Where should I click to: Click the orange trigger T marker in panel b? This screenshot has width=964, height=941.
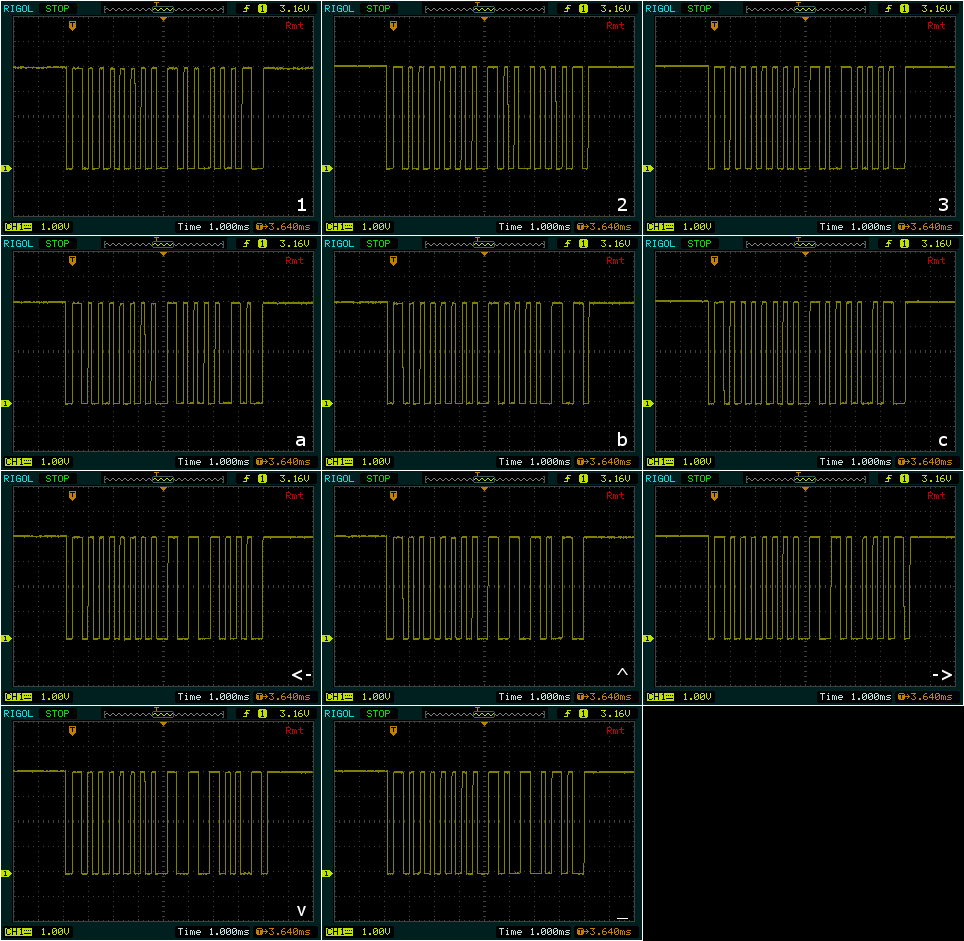click(393, 261)
